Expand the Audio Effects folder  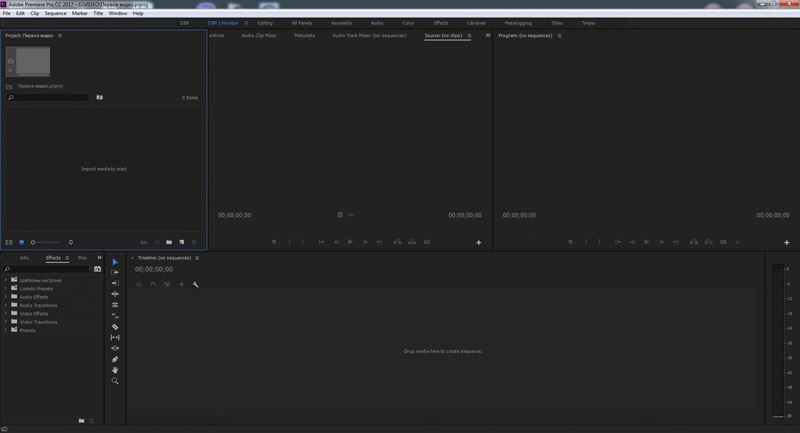6,297
